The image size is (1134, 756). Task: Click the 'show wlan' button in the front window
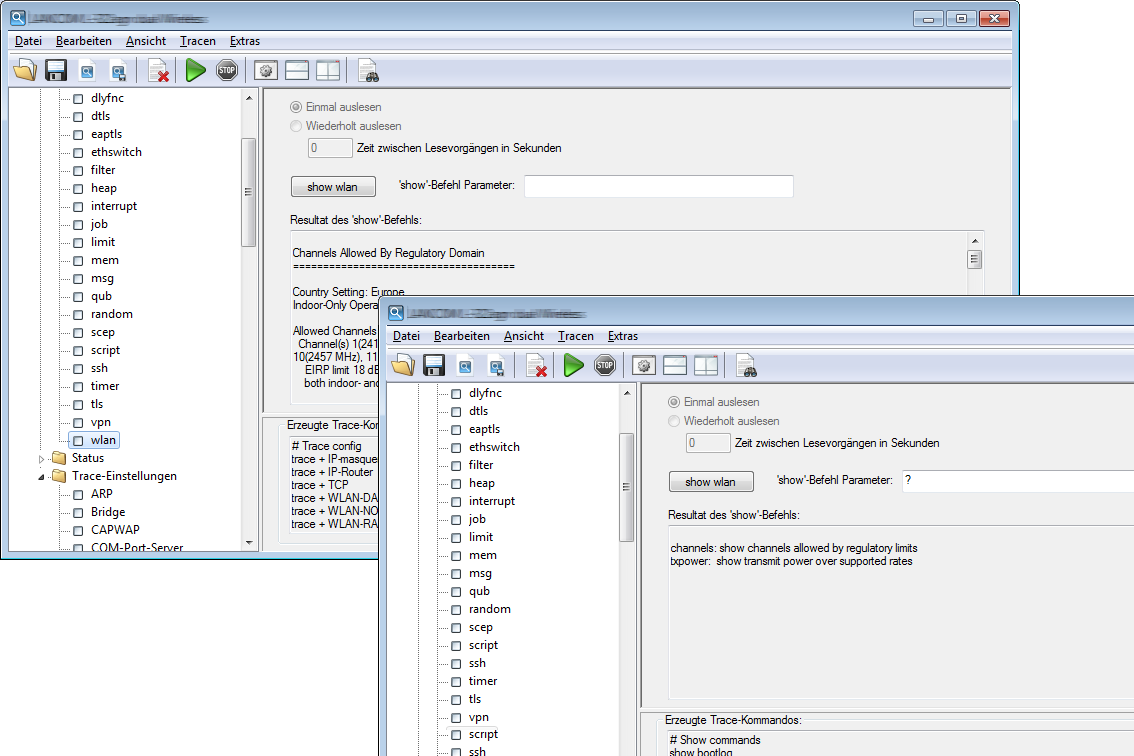(x=710, y=482)
